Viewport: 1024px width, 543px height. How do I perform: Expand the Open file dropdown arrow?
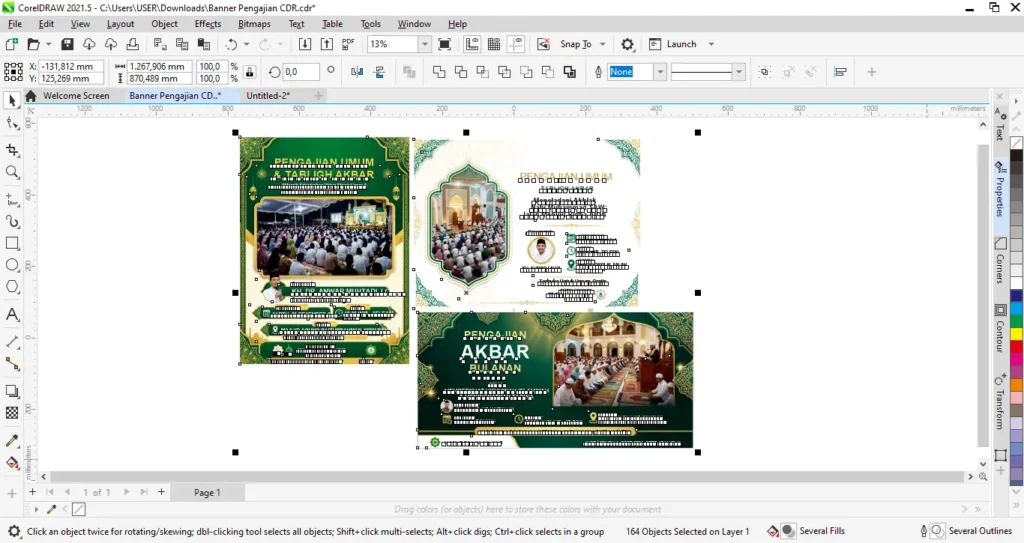point(48,44)
